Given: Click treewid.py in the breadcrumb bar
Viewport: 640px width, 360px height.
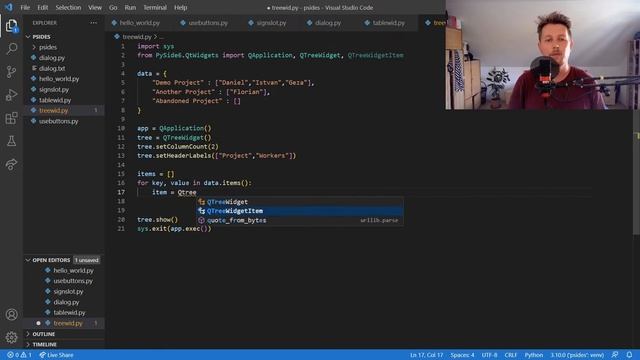Looking at the screenshot, I should pyautogui.click(x=137, y=37).
